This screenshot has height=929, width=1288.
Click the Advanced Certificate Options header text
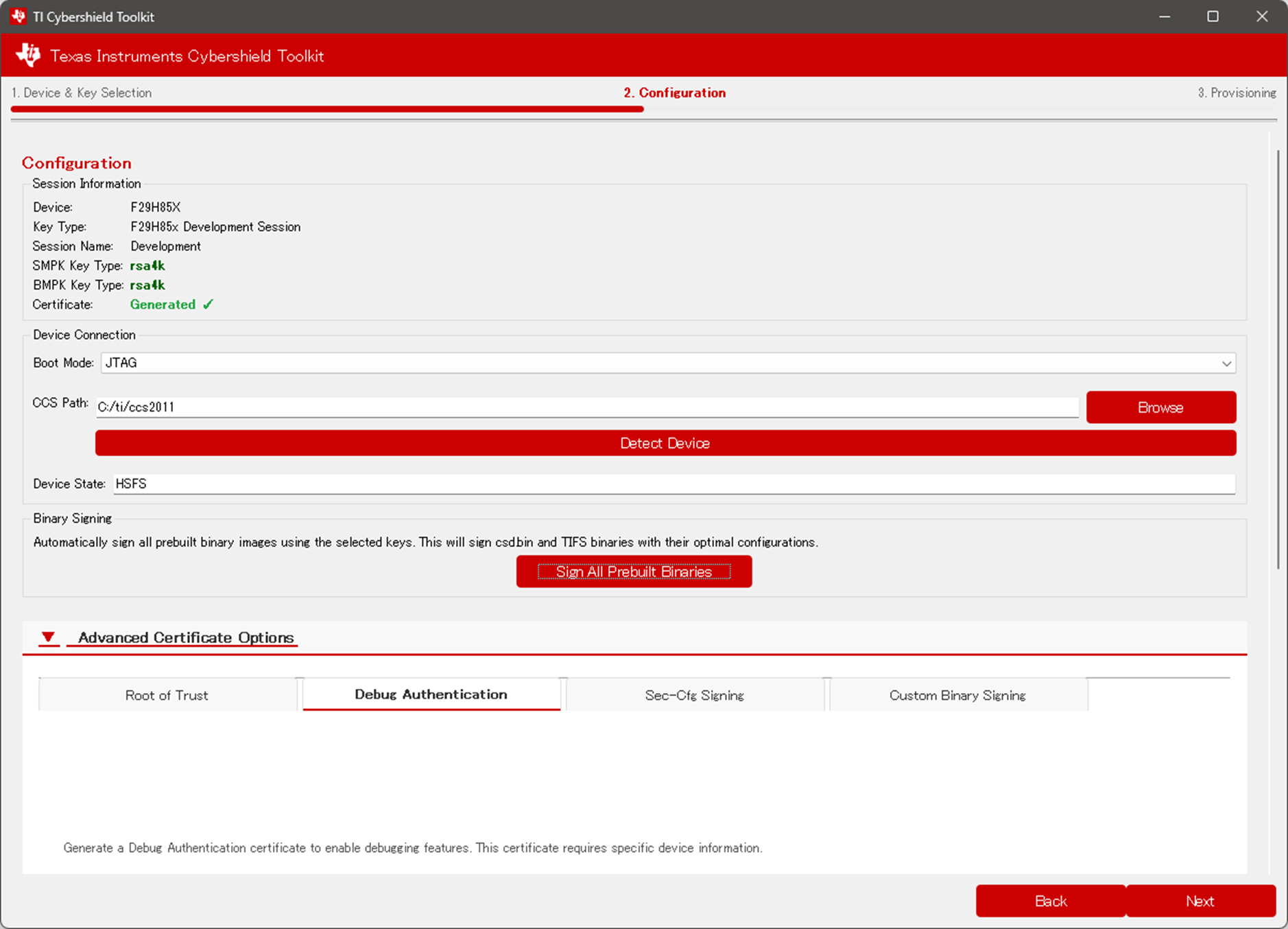[186, 638]
